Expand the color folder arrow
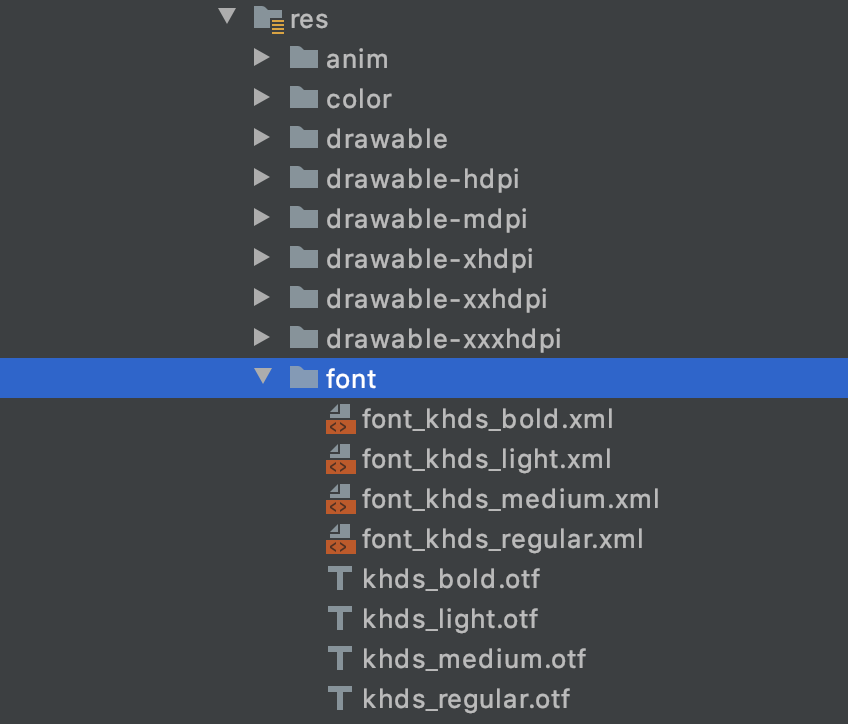 tap(262, 97)
